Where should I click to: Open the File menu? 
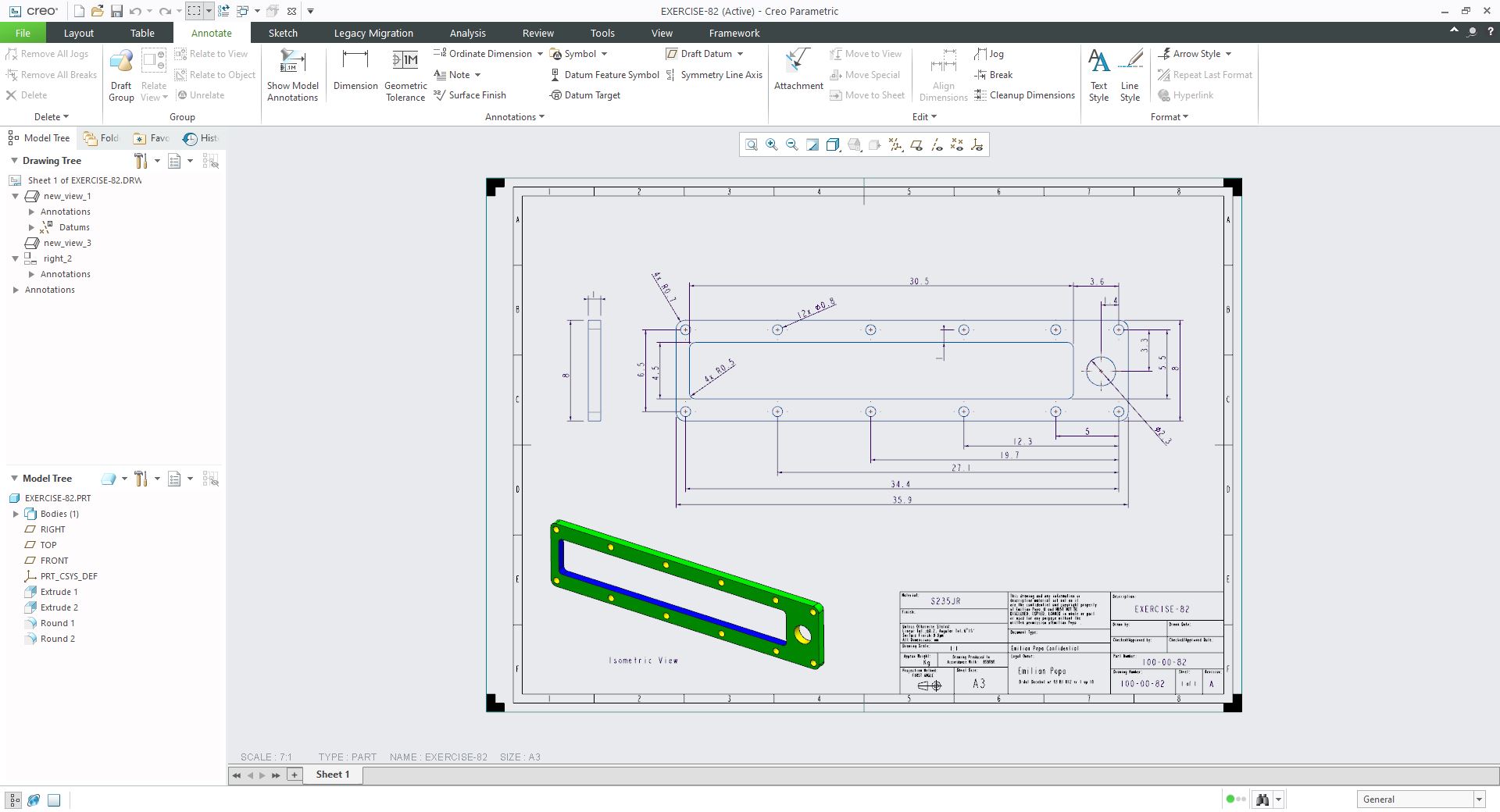point(23,33)
